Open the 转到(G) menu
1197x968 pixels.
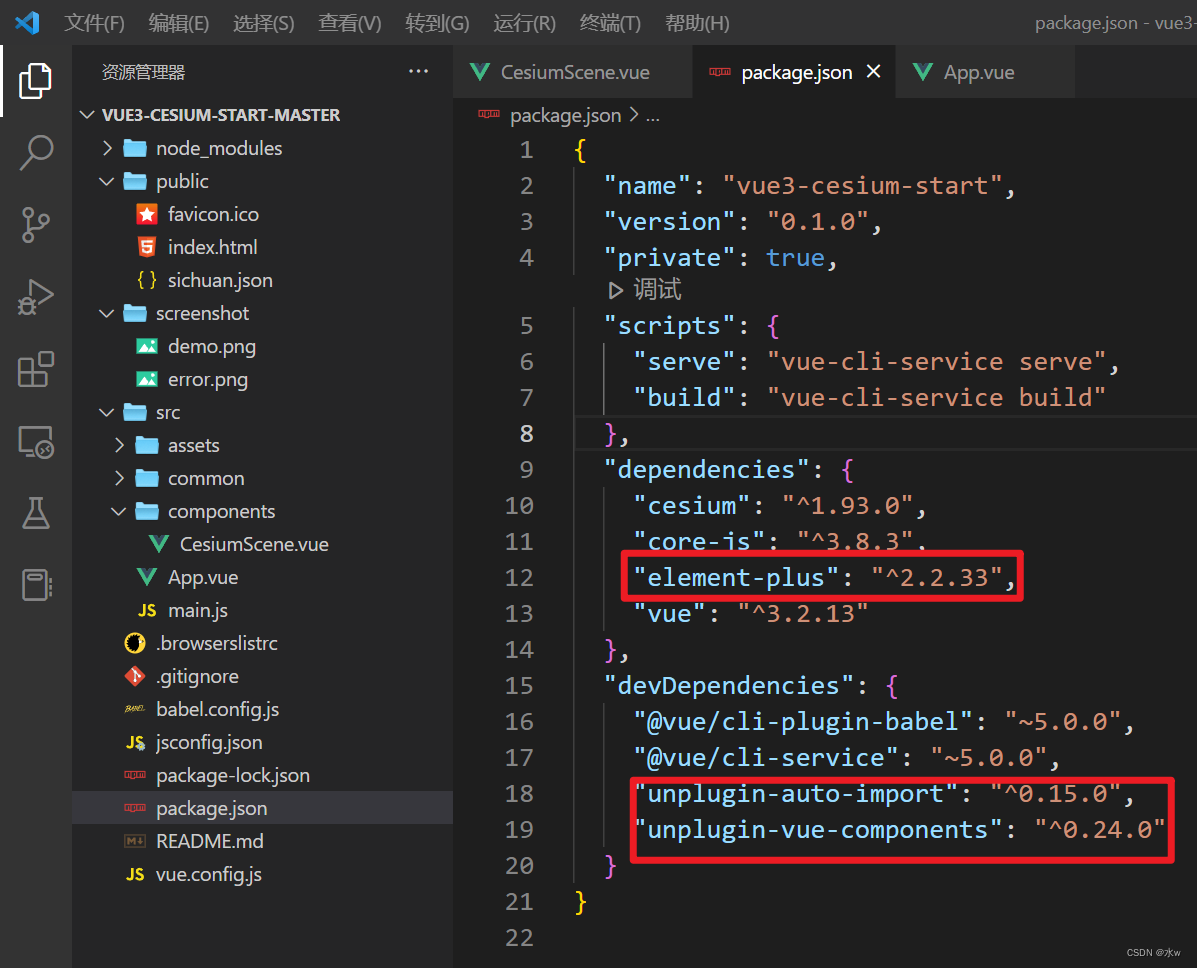(437, 23)
